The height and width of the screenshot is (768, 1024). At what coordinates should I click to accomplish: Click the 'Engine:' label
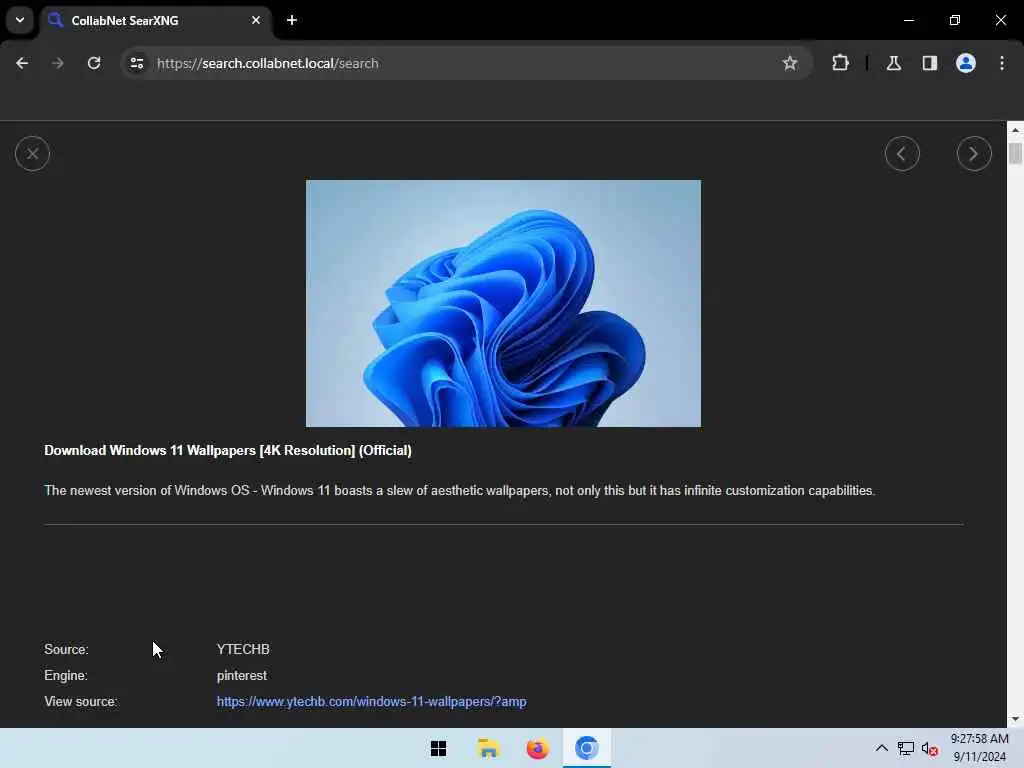65,675
